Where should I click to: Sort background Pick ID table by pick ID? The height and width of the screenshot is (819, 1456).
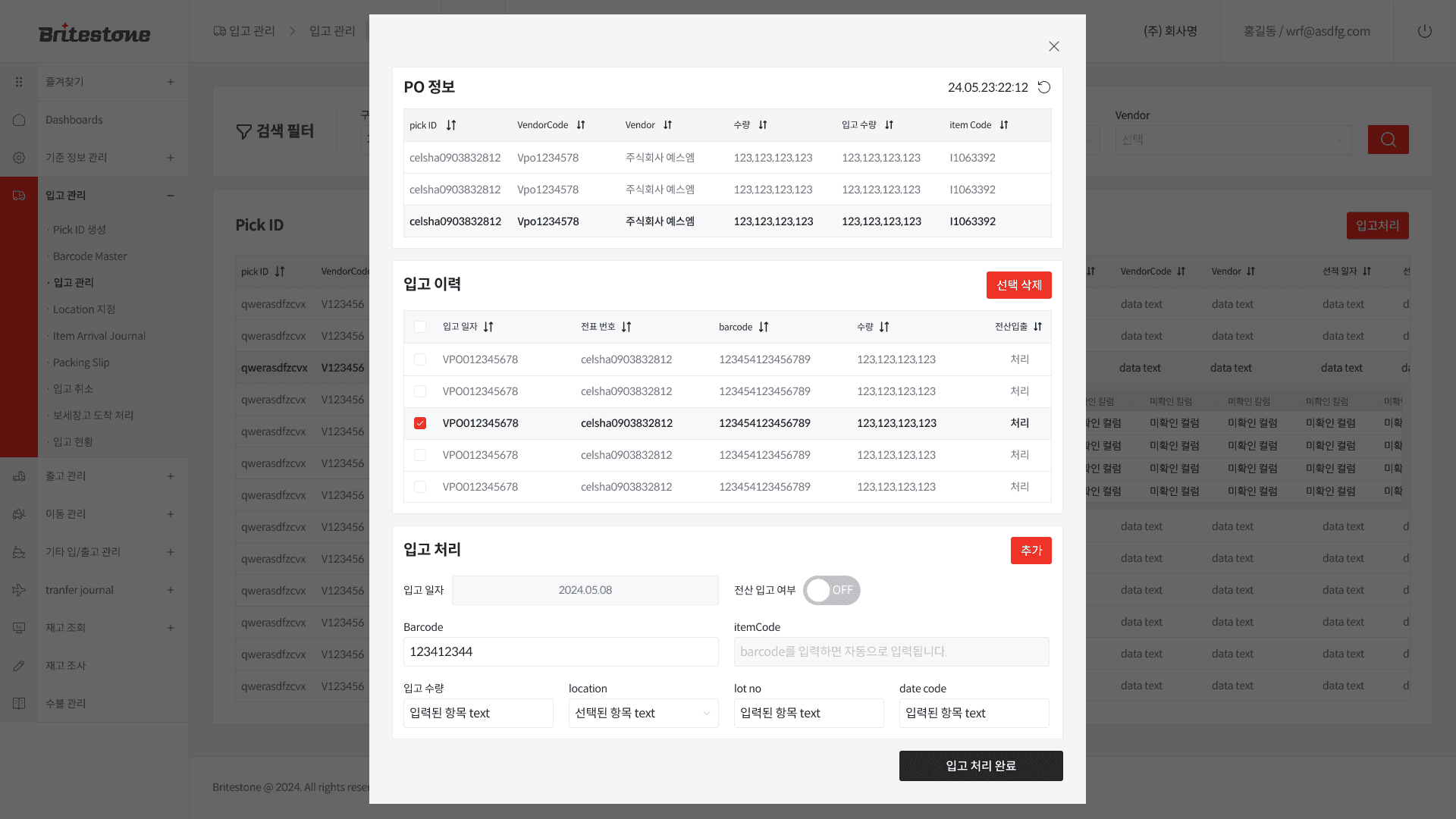click(x=280, y=271)
